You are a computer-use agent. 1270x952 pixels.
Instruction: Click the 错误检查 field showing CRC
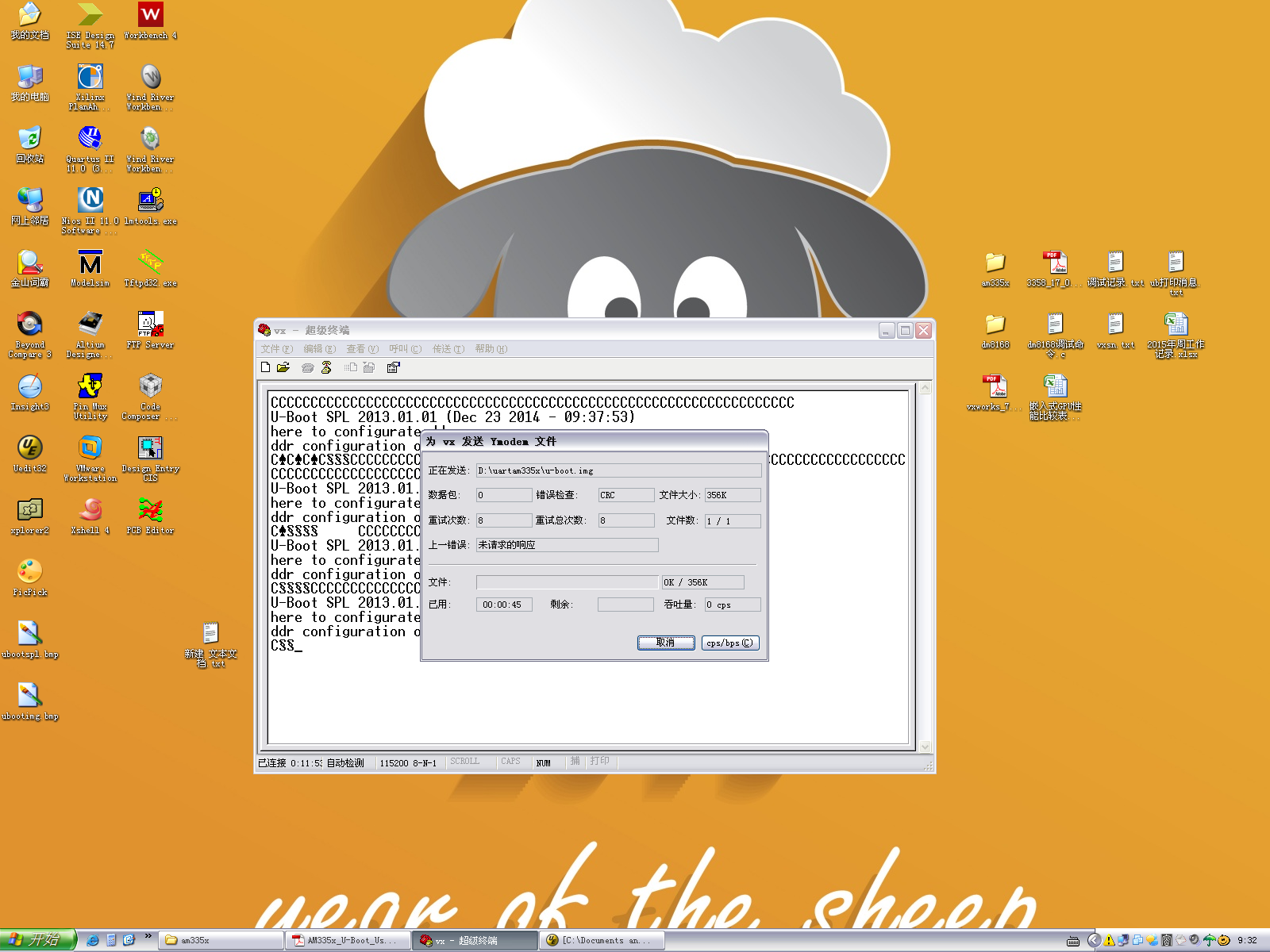[x=626, y=495]
